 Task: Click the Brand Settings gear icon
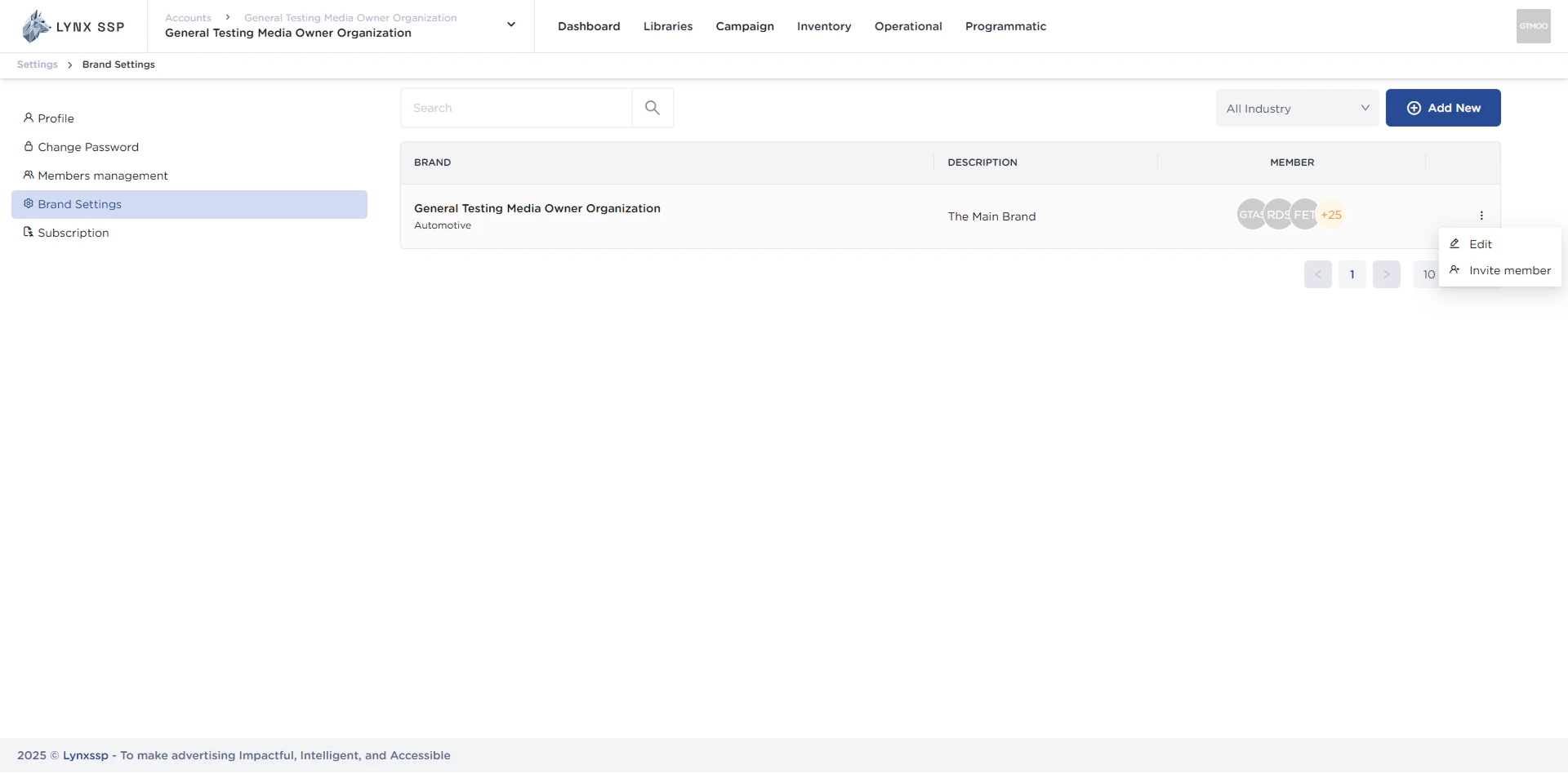coord(29,204)
